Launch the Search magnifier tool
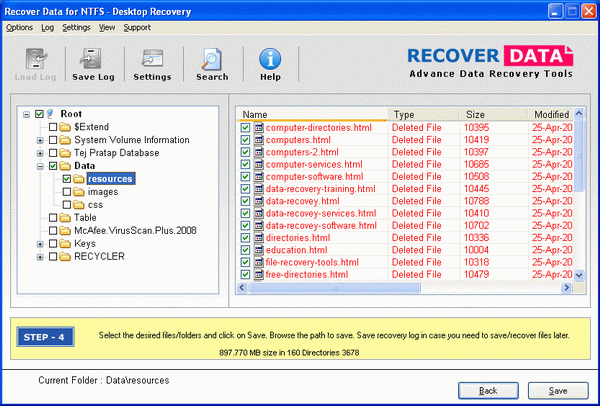Image resolution: width=600 pixels, height=406 pixels. click(211, 59)
